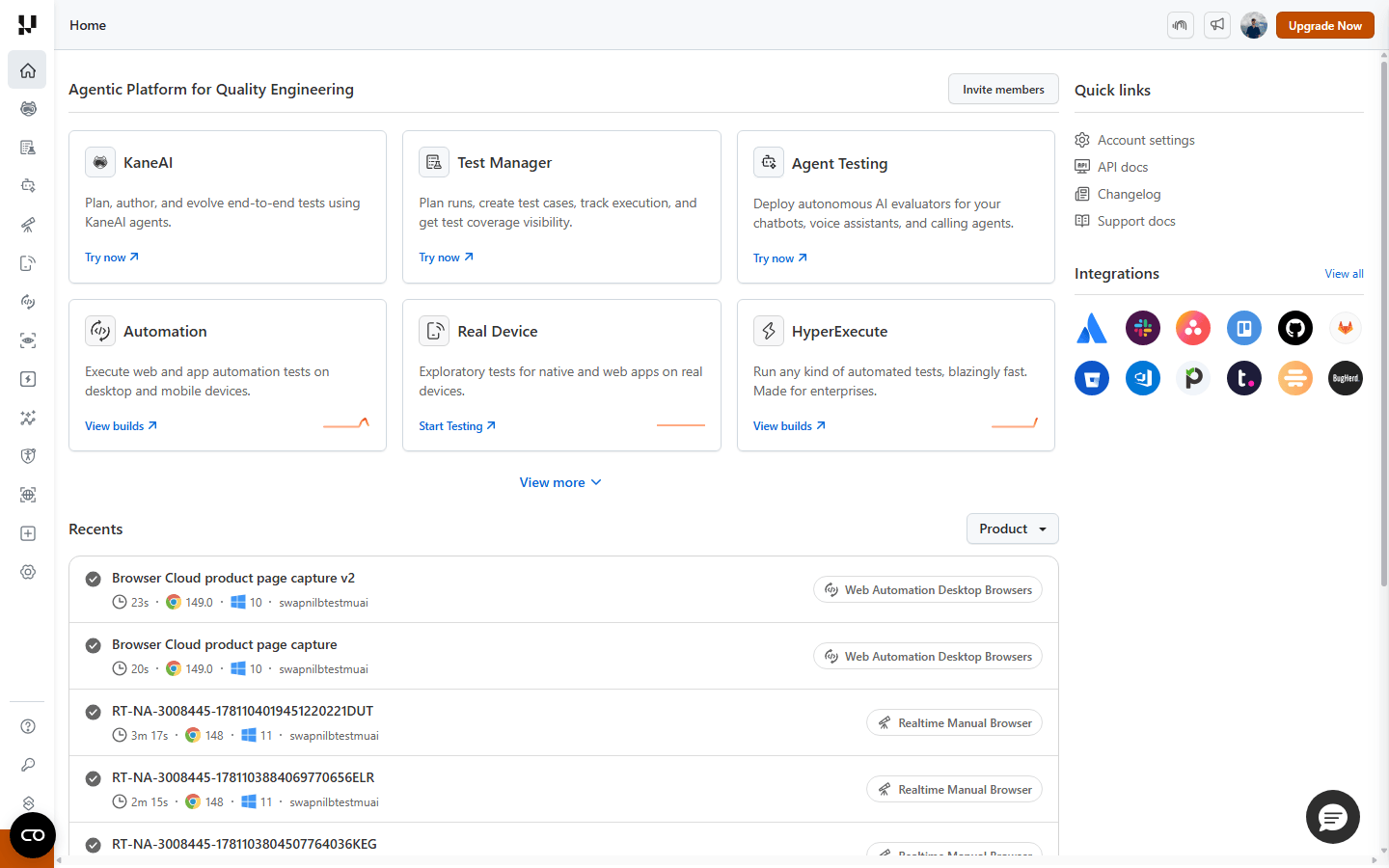1389x868 pixels.
Task: Click View all integrations link
Action: (1344, 274)
